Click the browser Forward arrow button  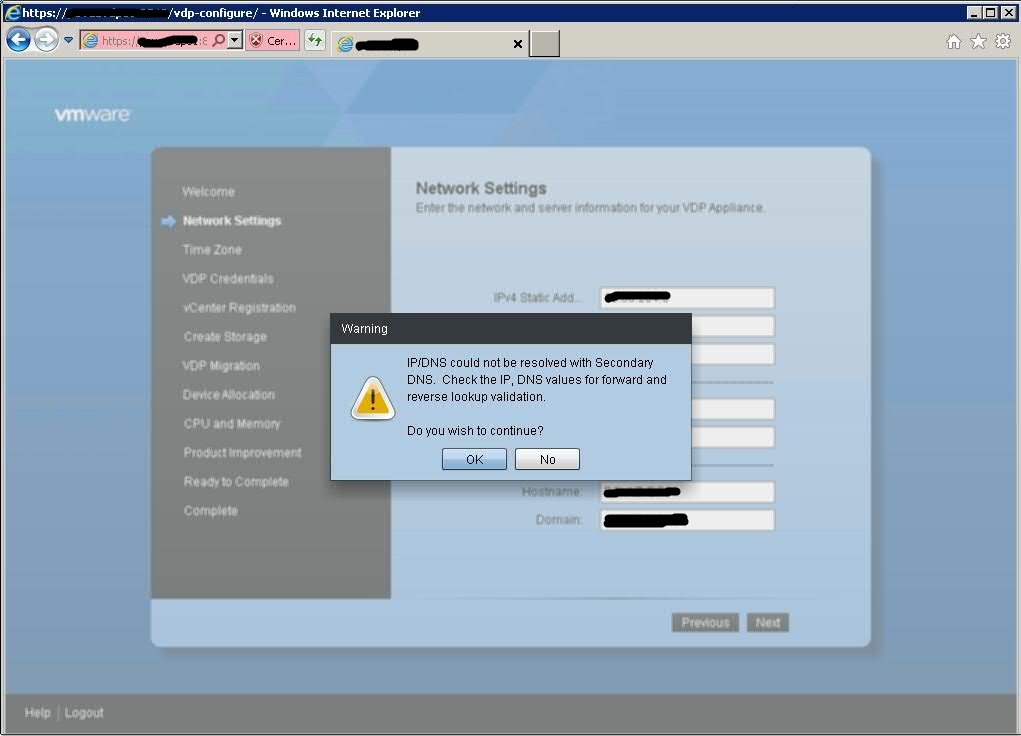[46, 40]
